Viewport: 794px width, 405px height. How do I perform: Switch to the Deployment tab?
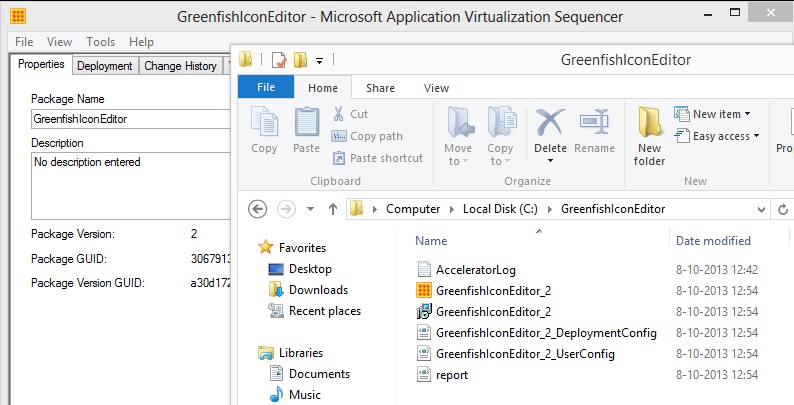coord(104,66)
